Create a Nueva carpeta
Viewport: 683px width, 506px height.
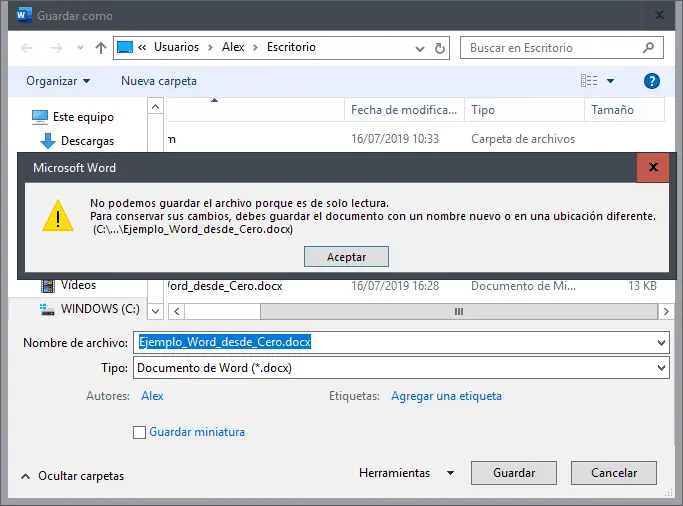[159, 81]
